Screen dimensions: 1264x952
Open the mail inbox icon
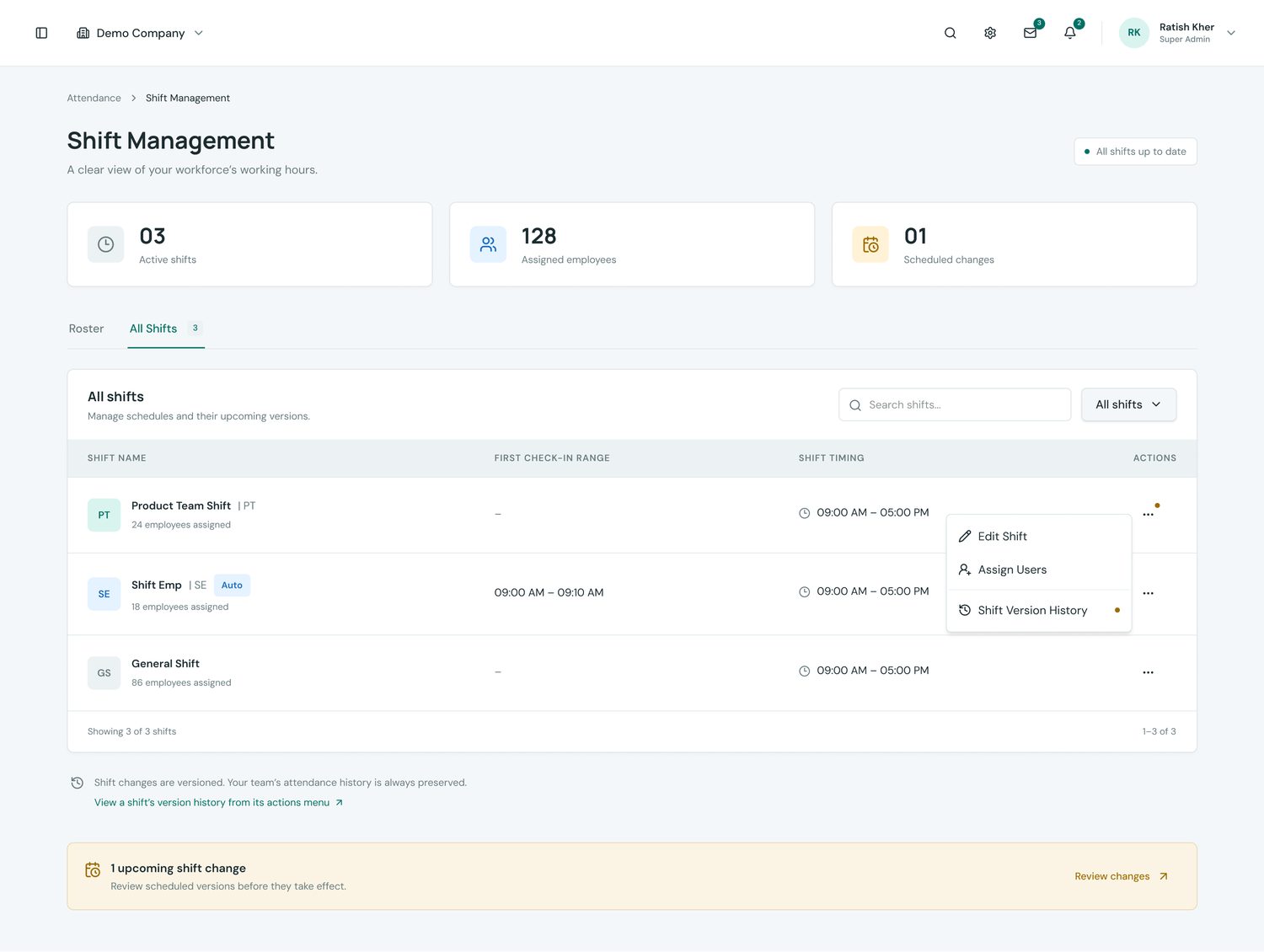pos(1030,33)
